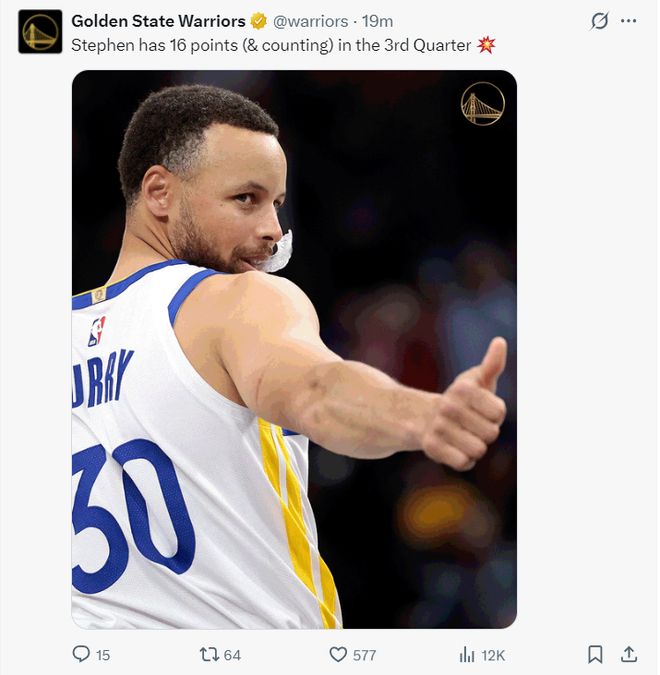Click the repost count showing 64

(232, 655)
